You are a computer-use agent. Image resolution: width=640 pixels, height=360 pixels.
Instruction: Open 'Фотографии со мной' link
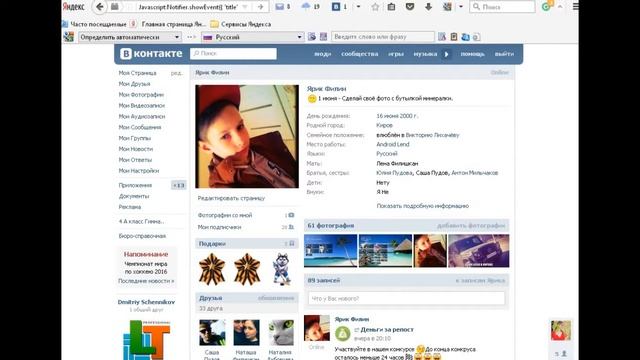tap(225, 215)
